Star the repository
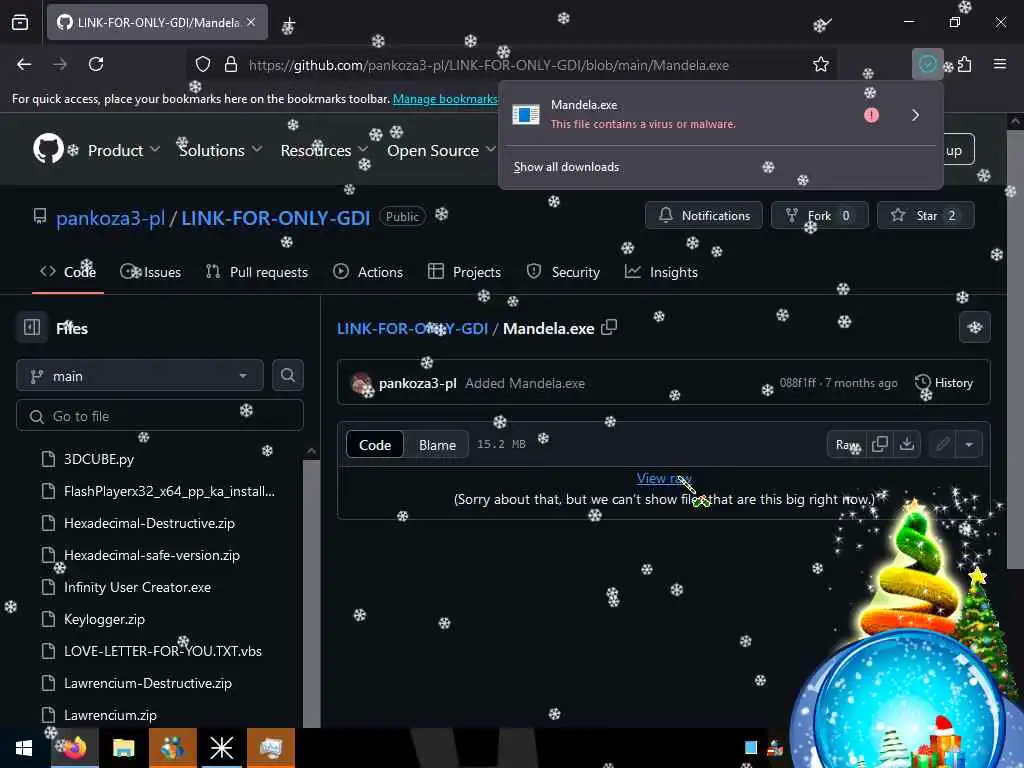 click(x=925, y=215)
